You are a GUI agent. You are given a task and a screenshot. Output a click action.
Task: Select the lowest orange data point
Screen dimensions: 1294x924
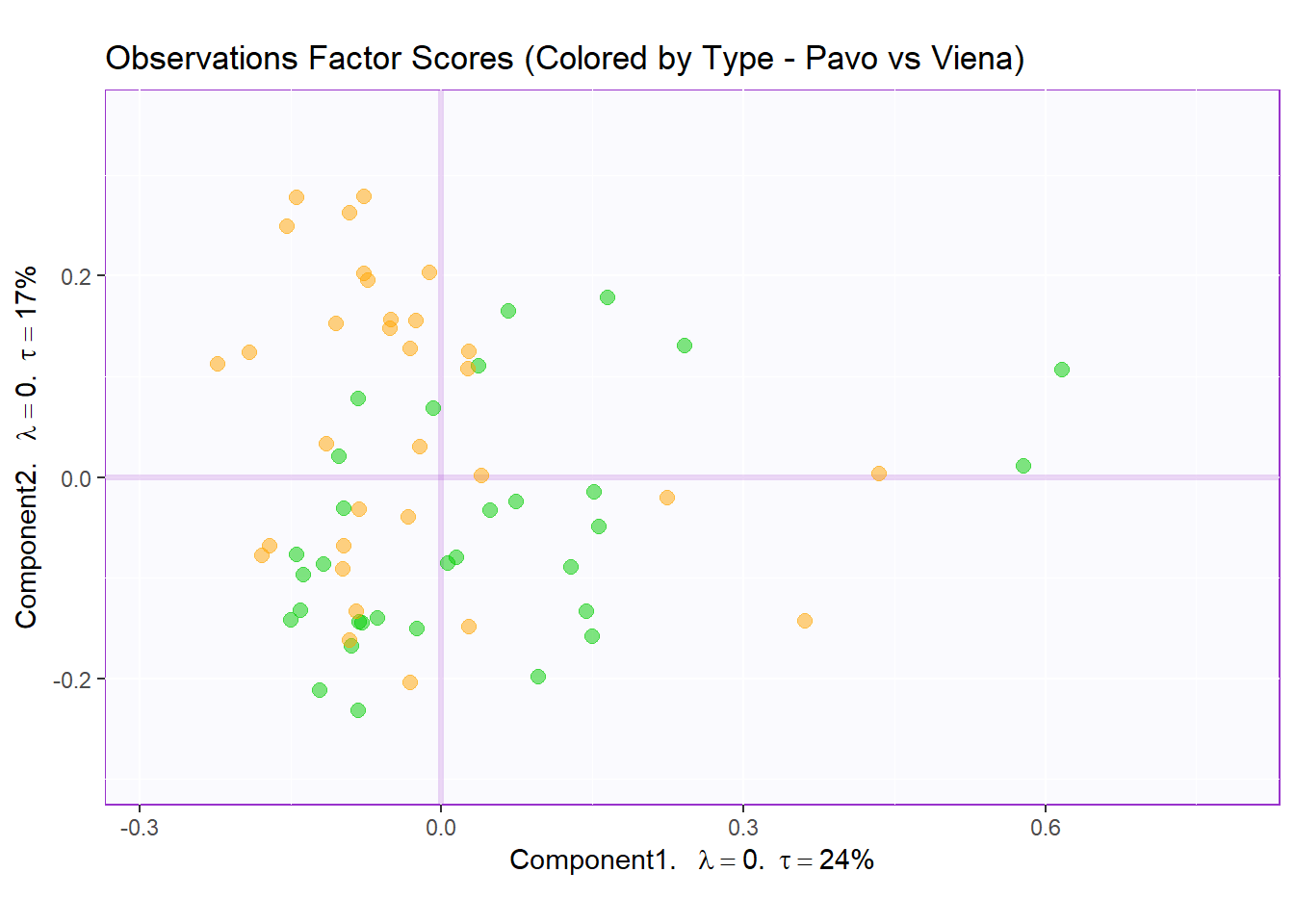410,682
